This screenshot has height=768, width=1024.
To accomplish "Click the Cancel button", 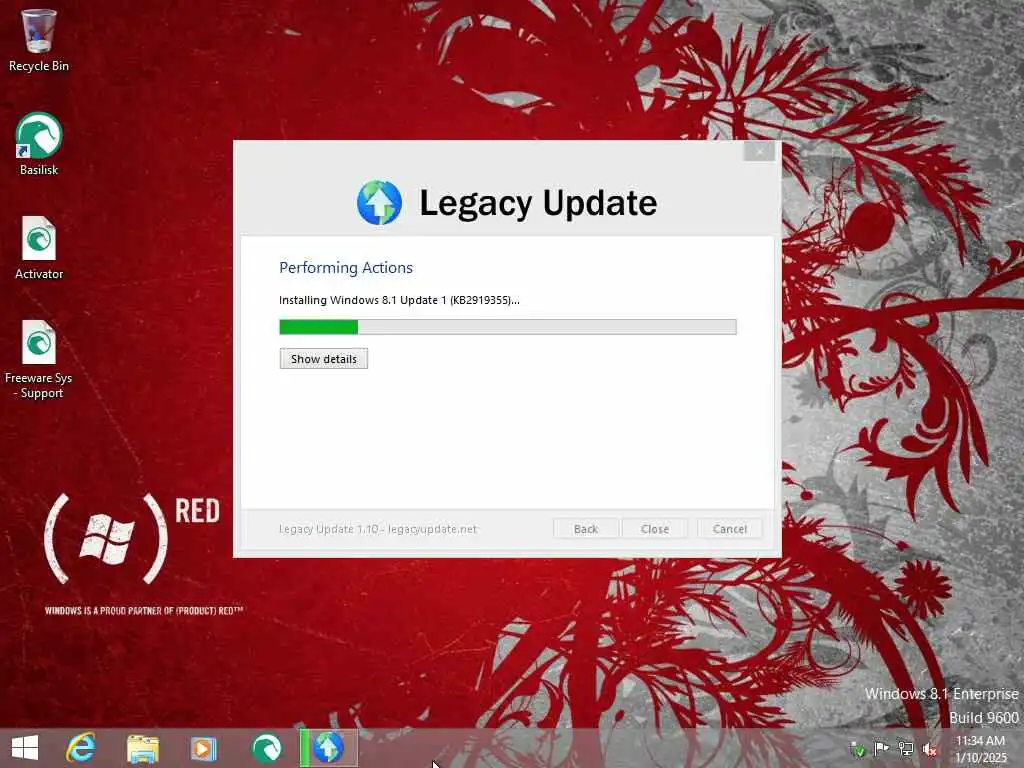I will (x=729, y=529).
